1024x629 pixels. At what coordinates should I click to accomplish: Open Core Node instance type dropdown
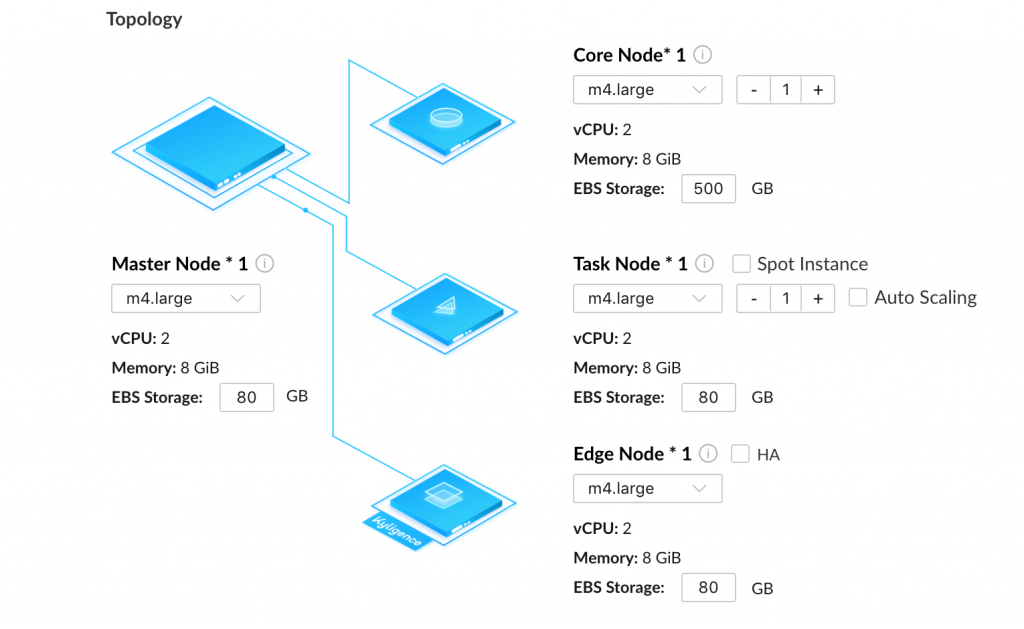coord(647,89)
